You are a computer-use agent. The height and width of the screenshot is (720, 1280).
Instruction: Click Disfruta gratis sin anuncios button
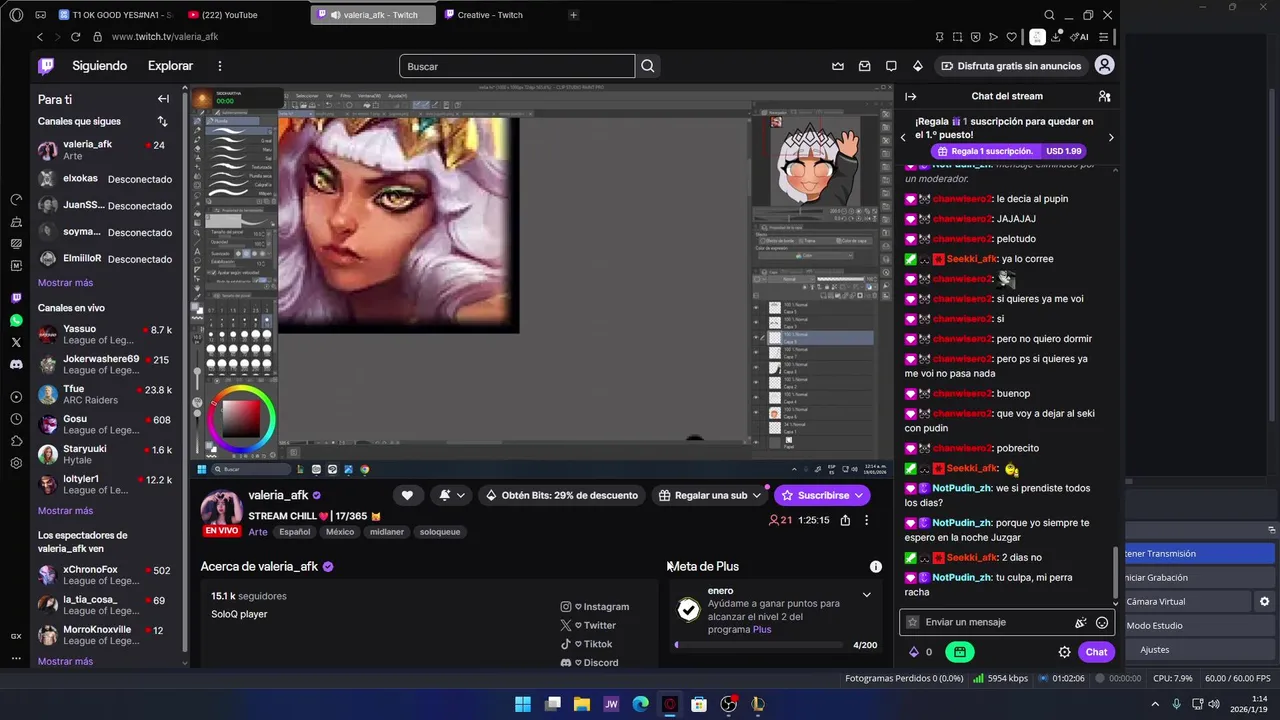coord(1011,66)
